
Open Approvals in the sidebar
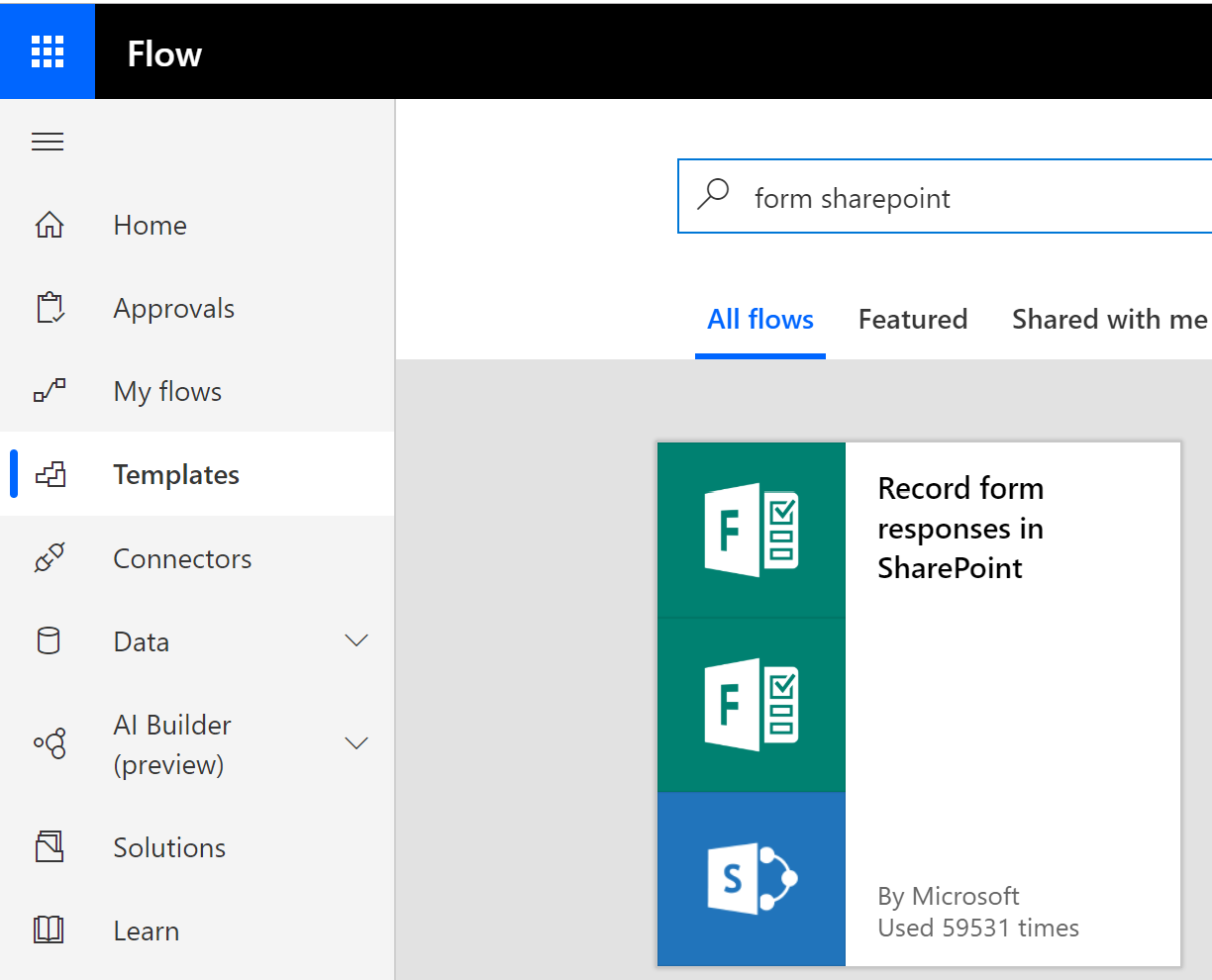(197, 308)
